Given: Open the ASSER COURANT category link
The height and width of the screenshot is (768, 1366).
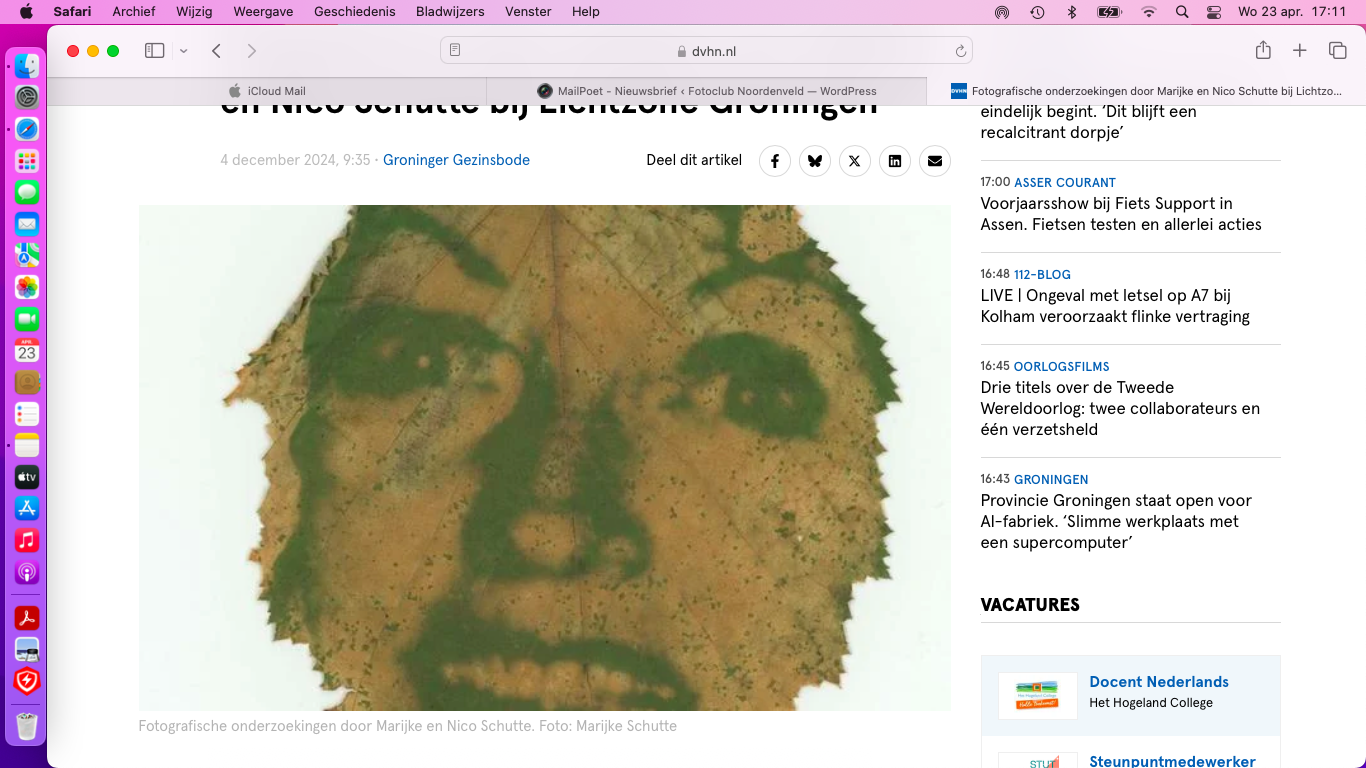Looking at the screenshot, I should click(x=1064, y=182).
